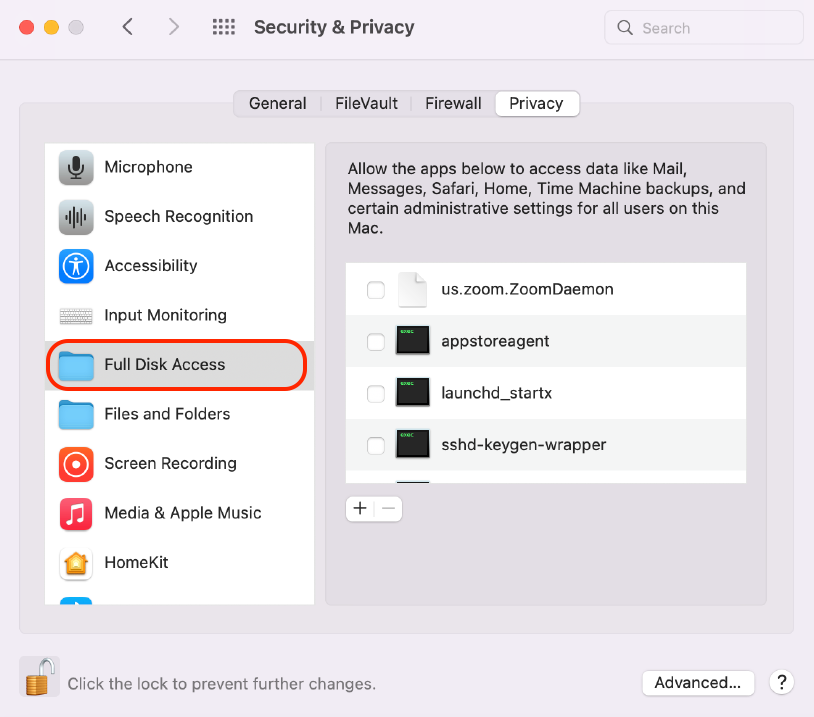
Task: Switch to the General tab
Action: (277, 104)
